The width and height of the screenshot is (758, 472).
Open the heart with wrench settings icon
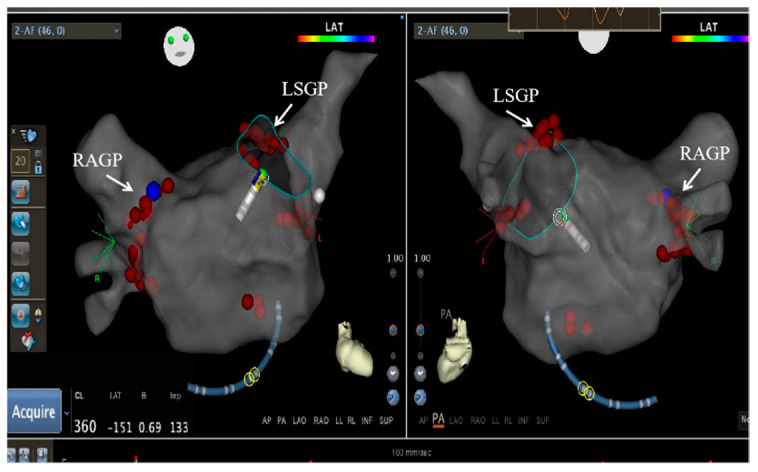coord(28,340)
